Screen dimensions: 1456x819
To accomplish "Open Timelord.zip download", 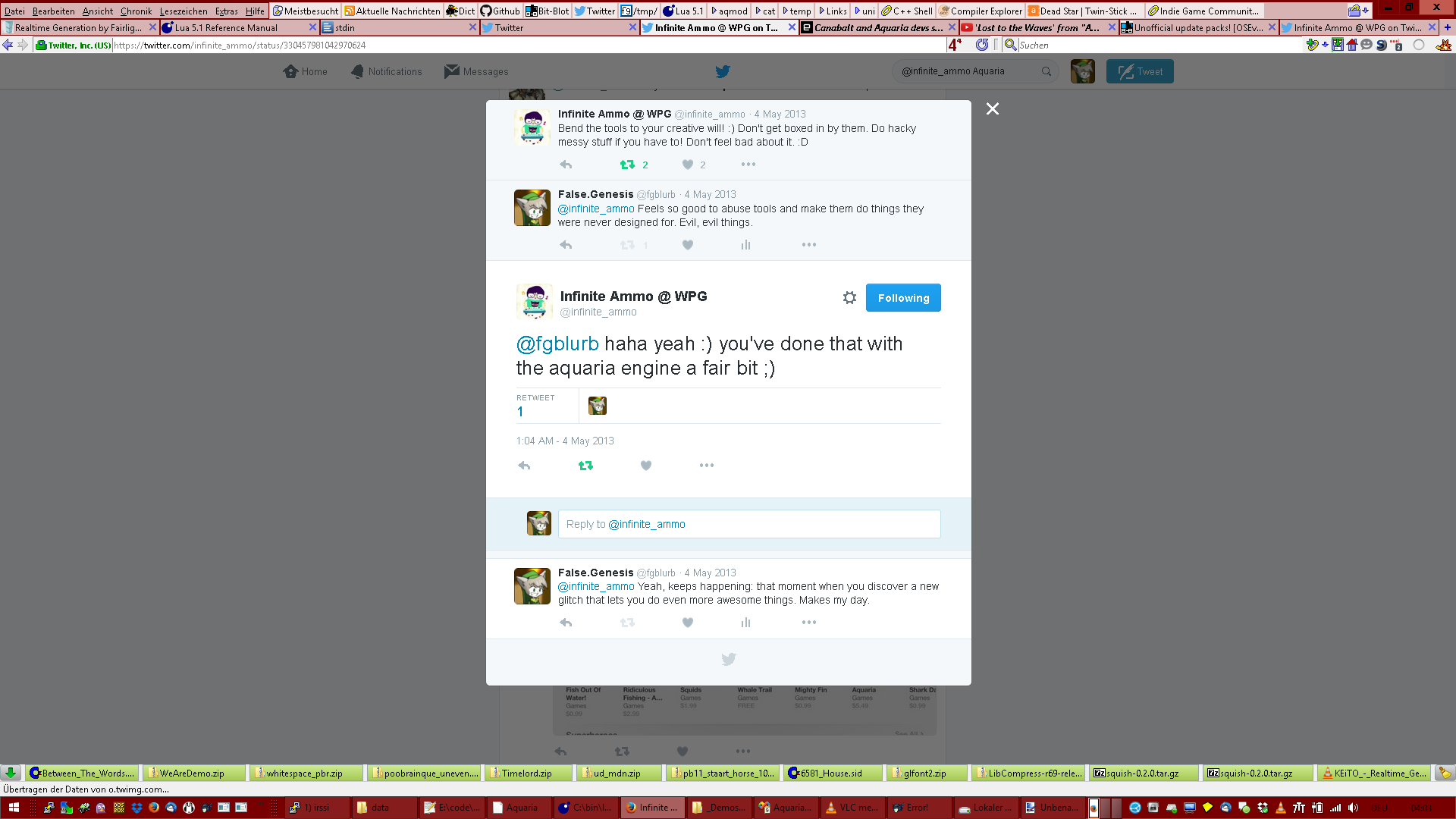I will [x=529, y=773].
